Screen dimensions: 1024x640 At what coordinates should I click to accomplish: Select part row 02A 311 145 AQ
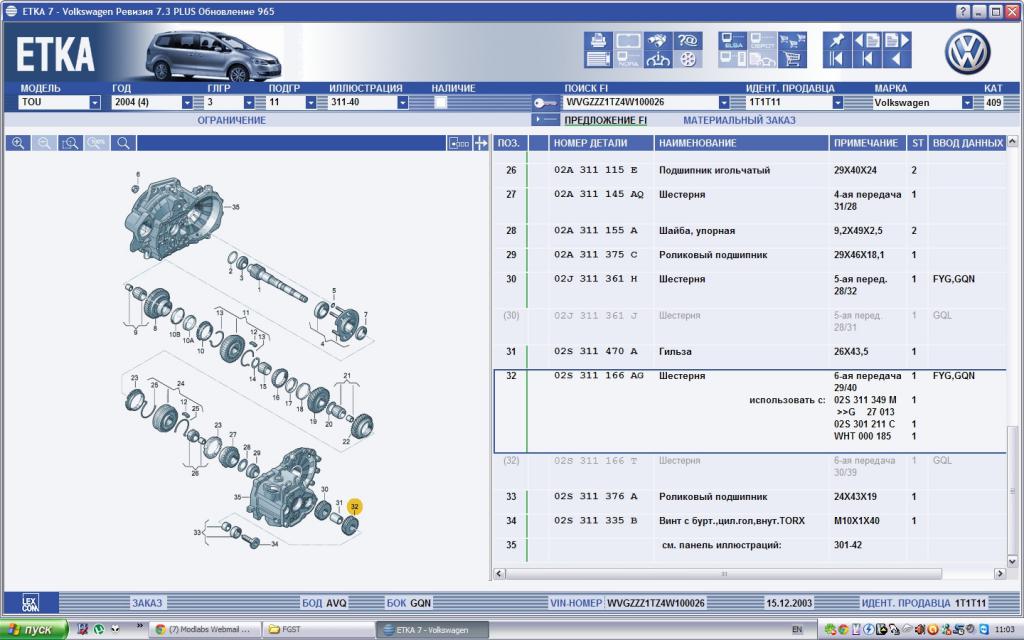click(750, 200)
